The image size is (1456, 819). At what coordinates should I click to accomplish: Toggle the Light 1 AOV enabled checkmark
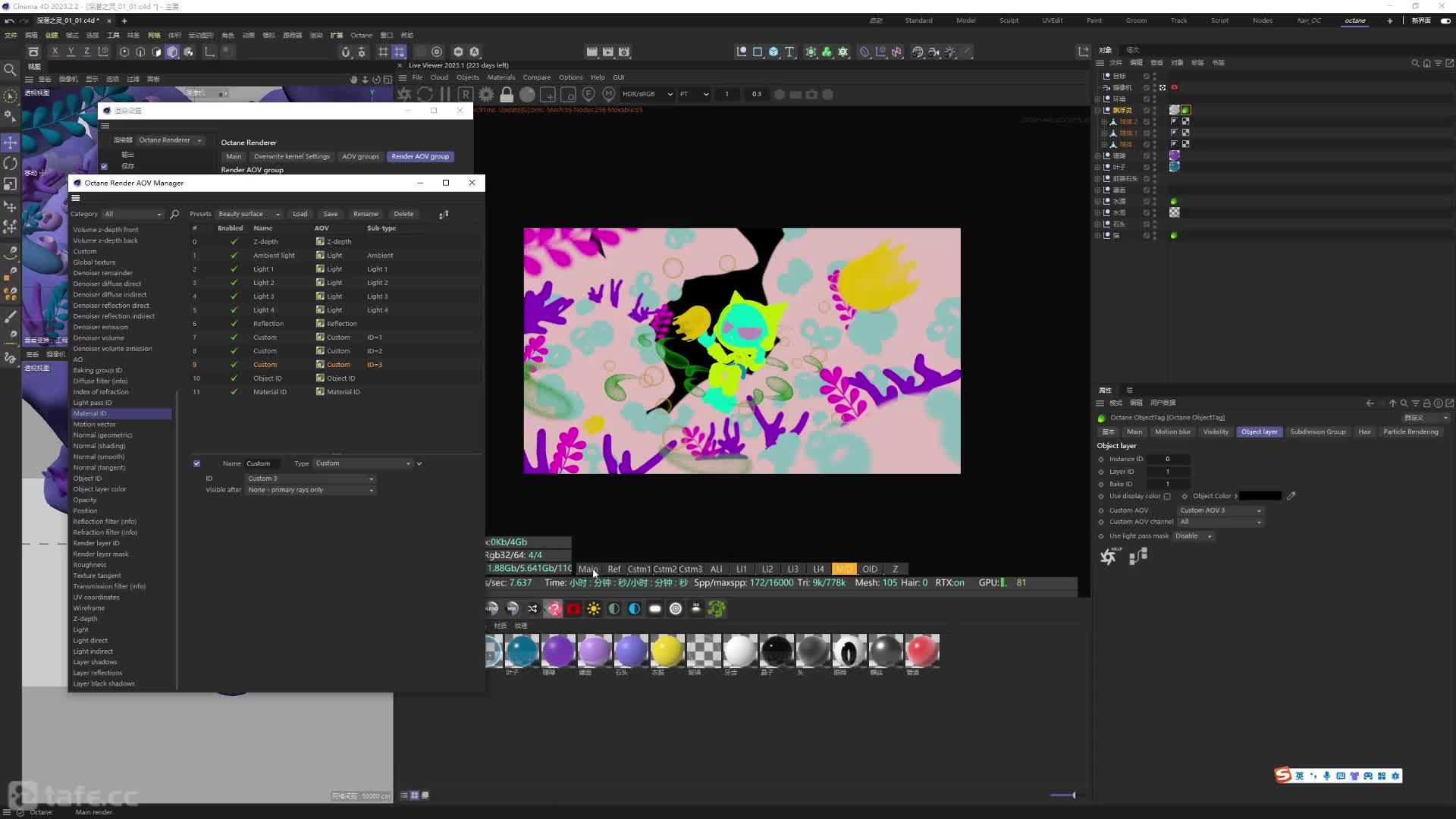tap(234, 268)
